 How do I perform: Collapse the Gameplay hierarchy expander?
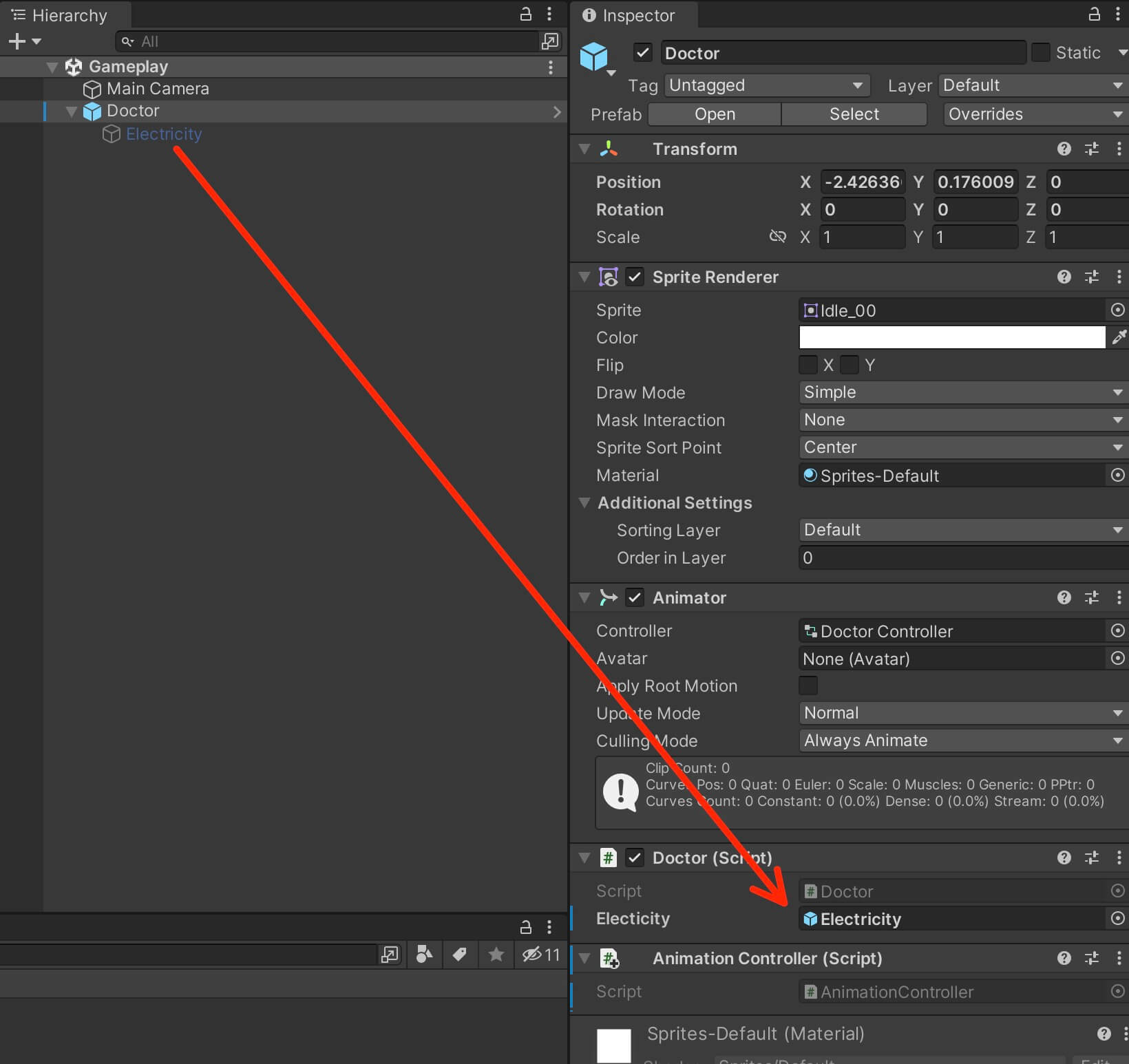(x=52, y=67)
